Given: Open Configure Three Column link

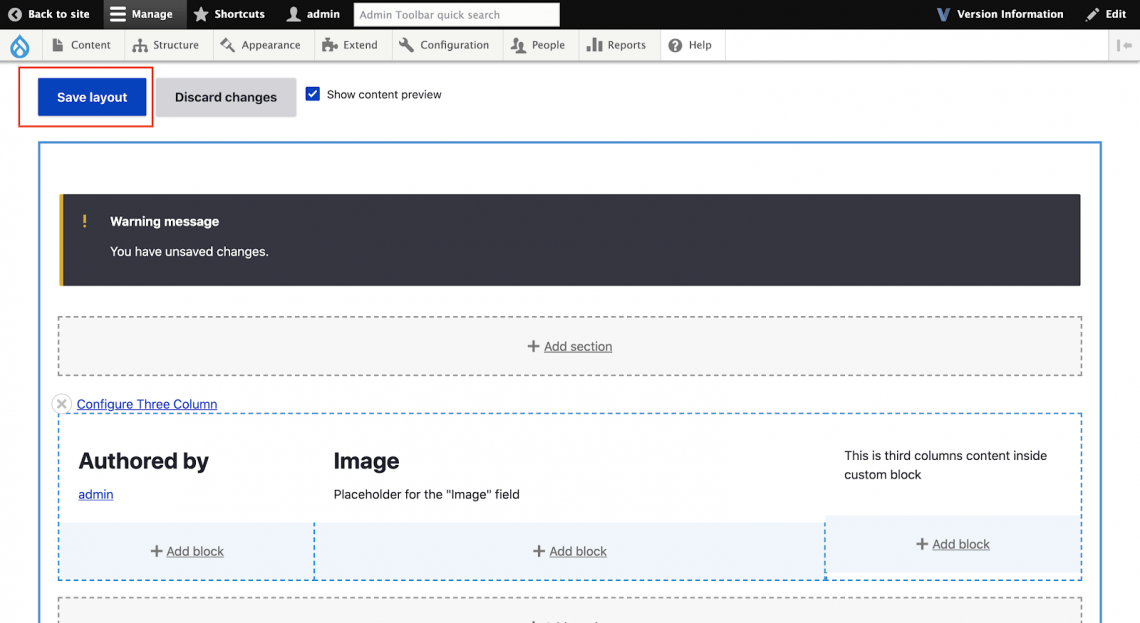Looking at the screenshot, I should (x=147, y=404).
